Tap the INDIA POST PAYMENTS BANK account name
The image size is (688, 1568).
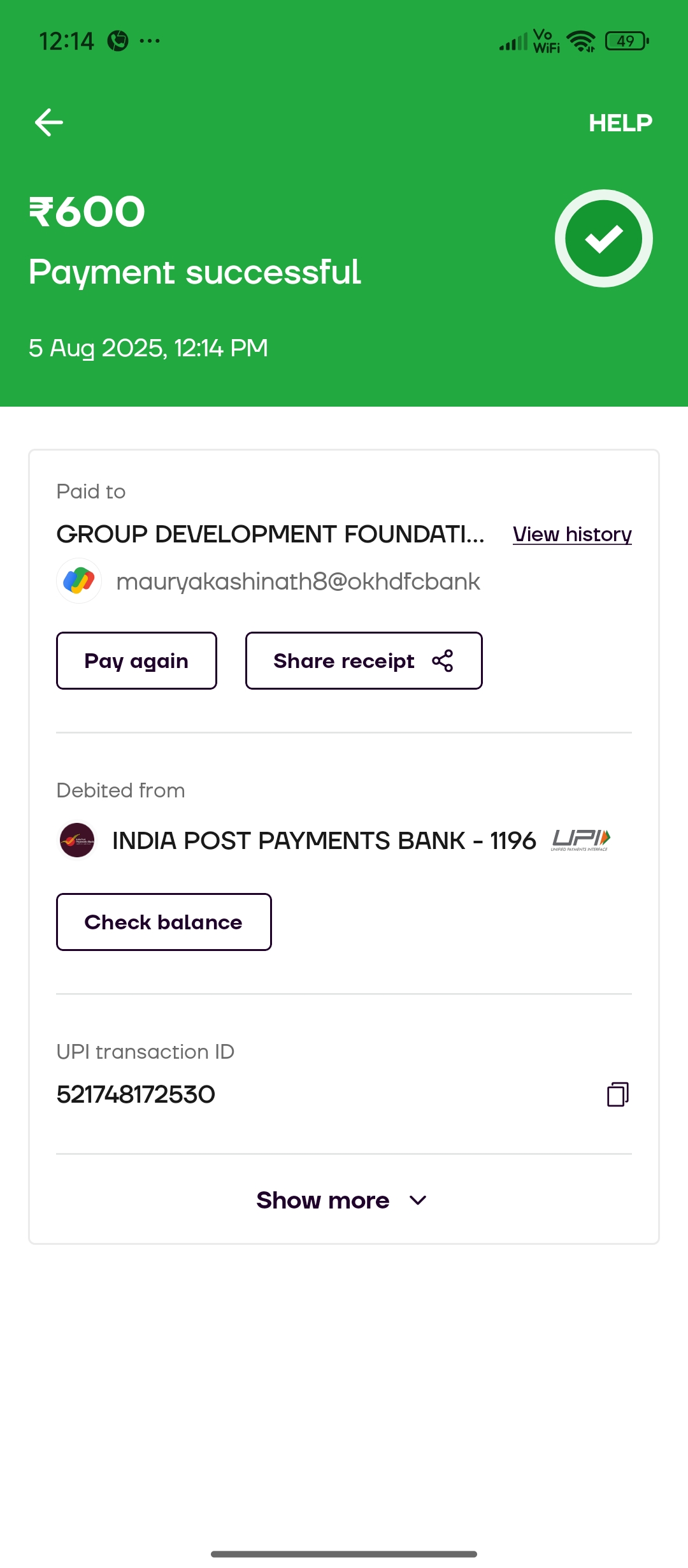(x=324, y=841)
